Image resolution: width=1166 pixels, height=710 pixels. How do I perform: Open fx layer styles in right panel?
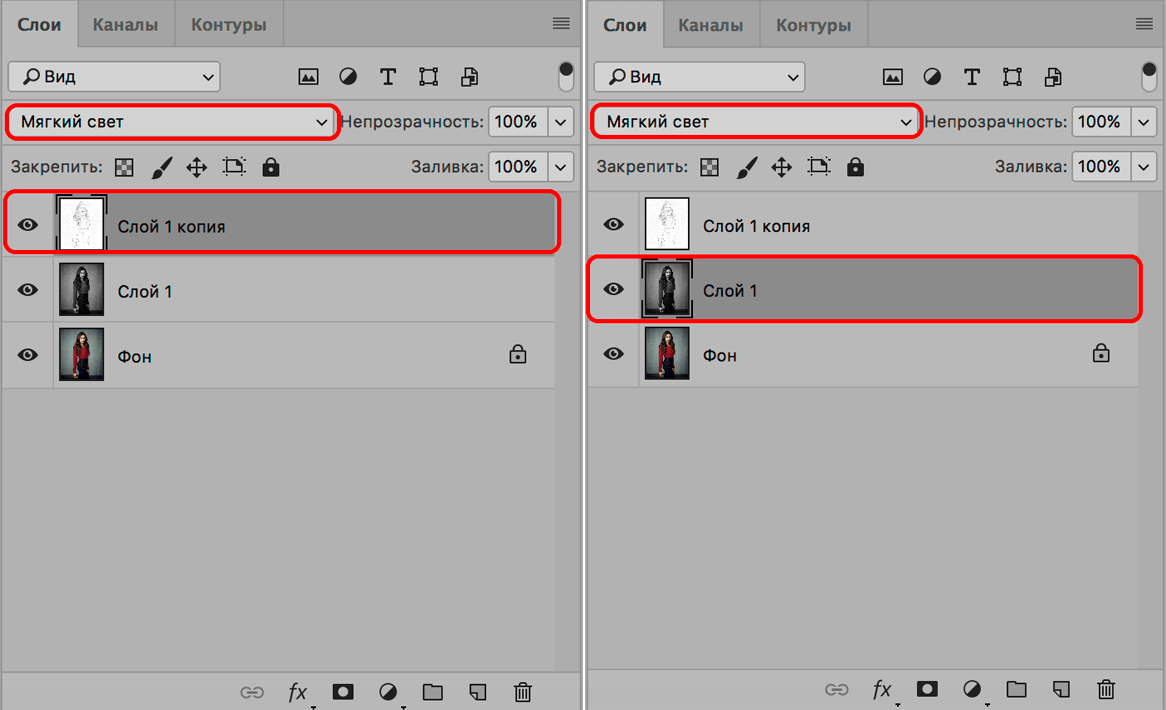coord(881,689)
